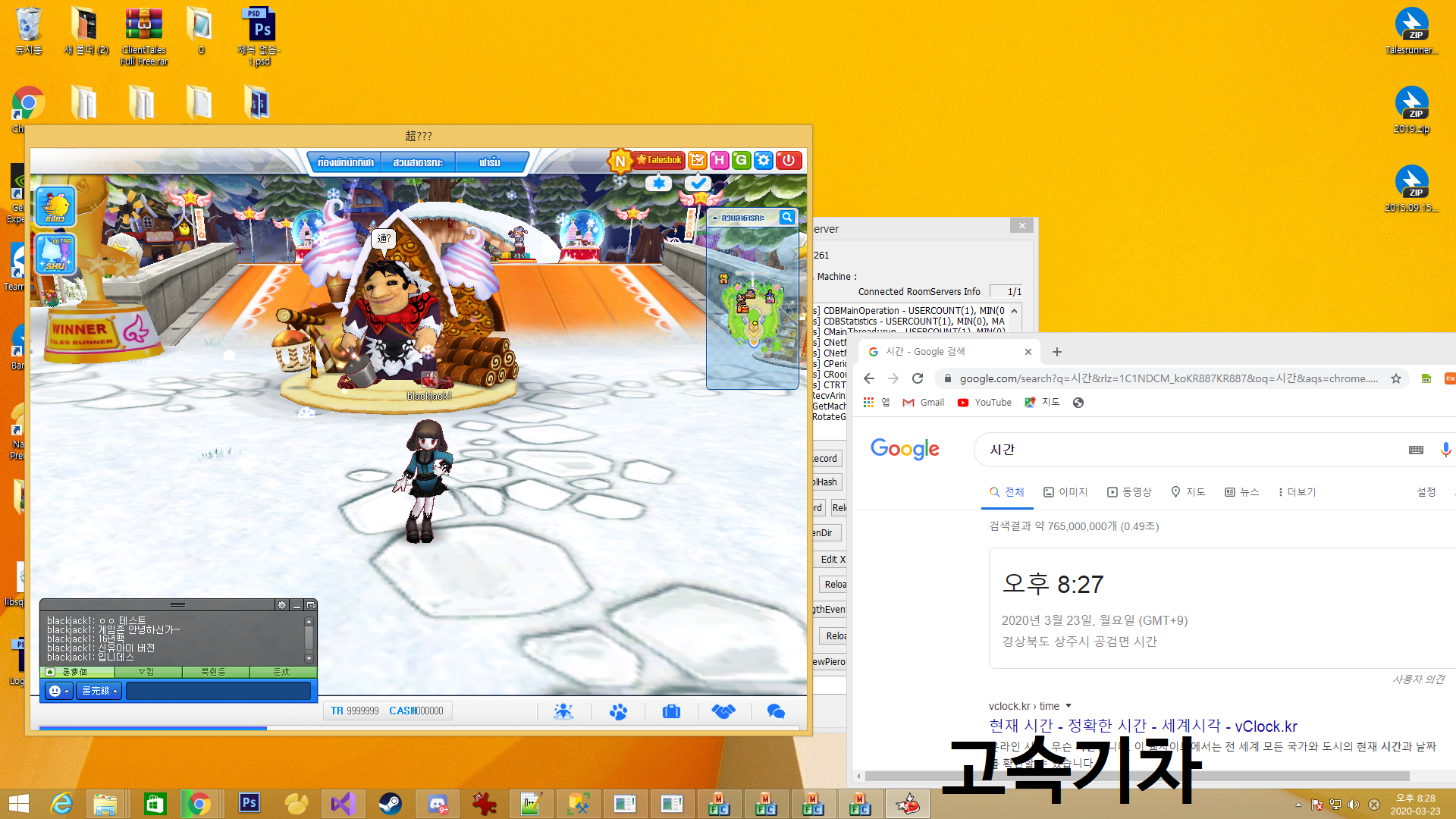Image resolution: width=1456 pixels, height=819 pixels.
Task: Open the briefcase inventory icon
Action: pos(671,711)
